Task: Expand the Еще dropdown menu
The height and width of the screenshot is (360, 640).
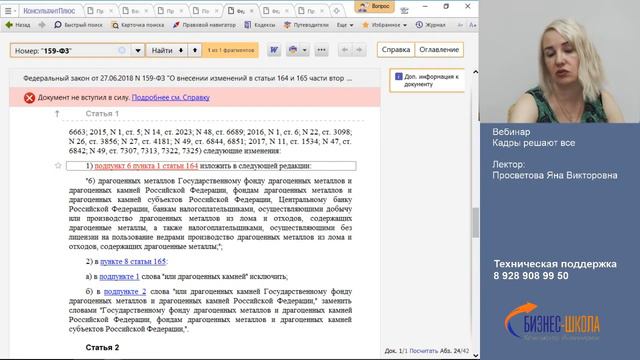Action: [345, 25]
